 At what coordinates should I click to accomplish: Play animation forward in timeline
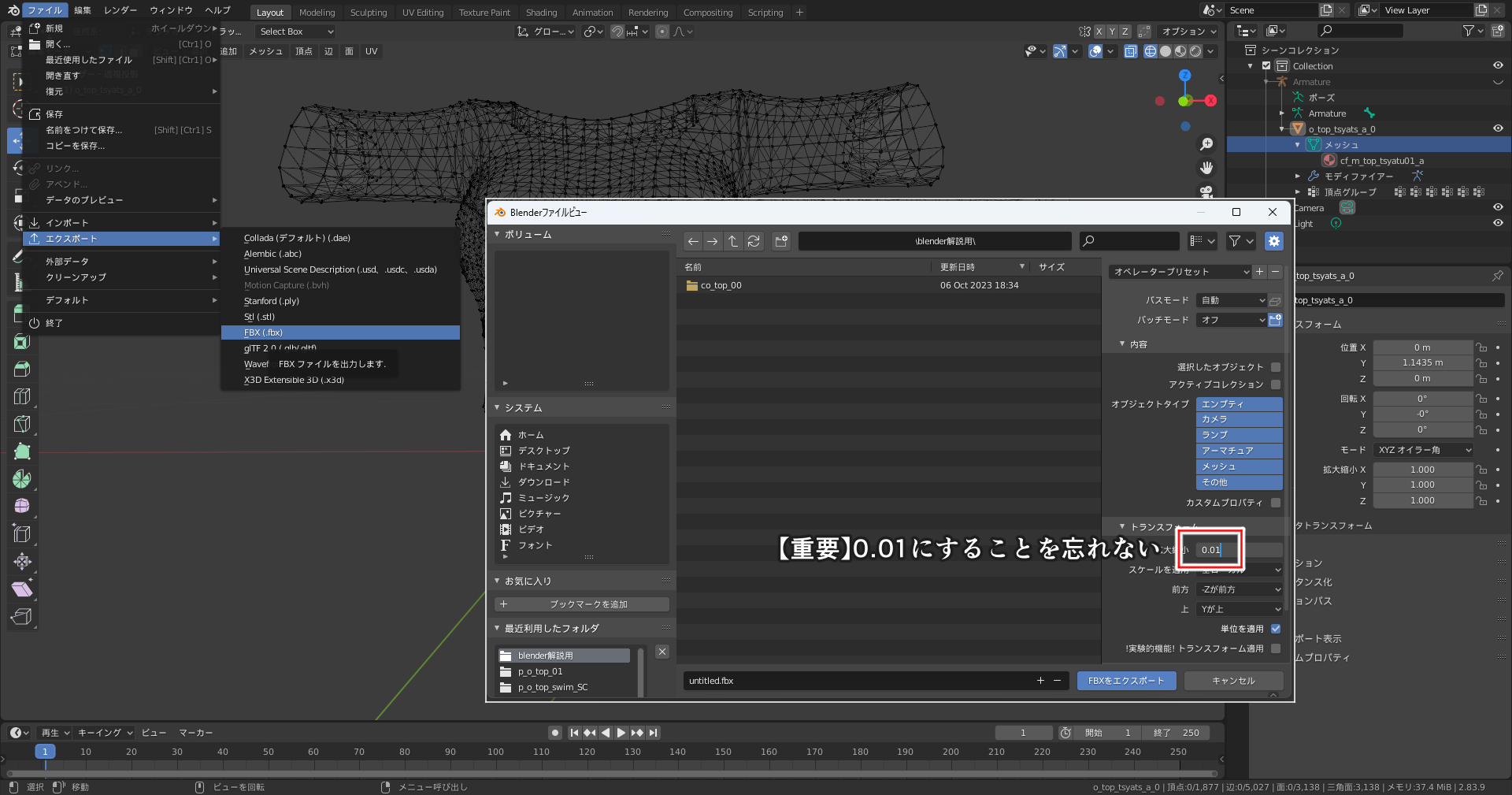coord(621,733)
